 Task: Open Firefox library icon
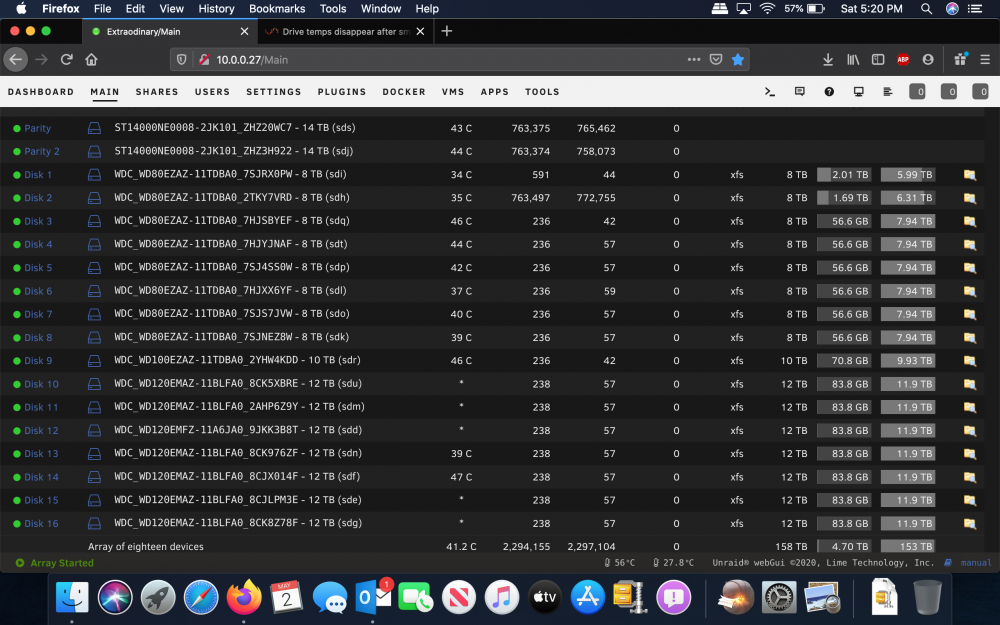[x=853, y=59]
